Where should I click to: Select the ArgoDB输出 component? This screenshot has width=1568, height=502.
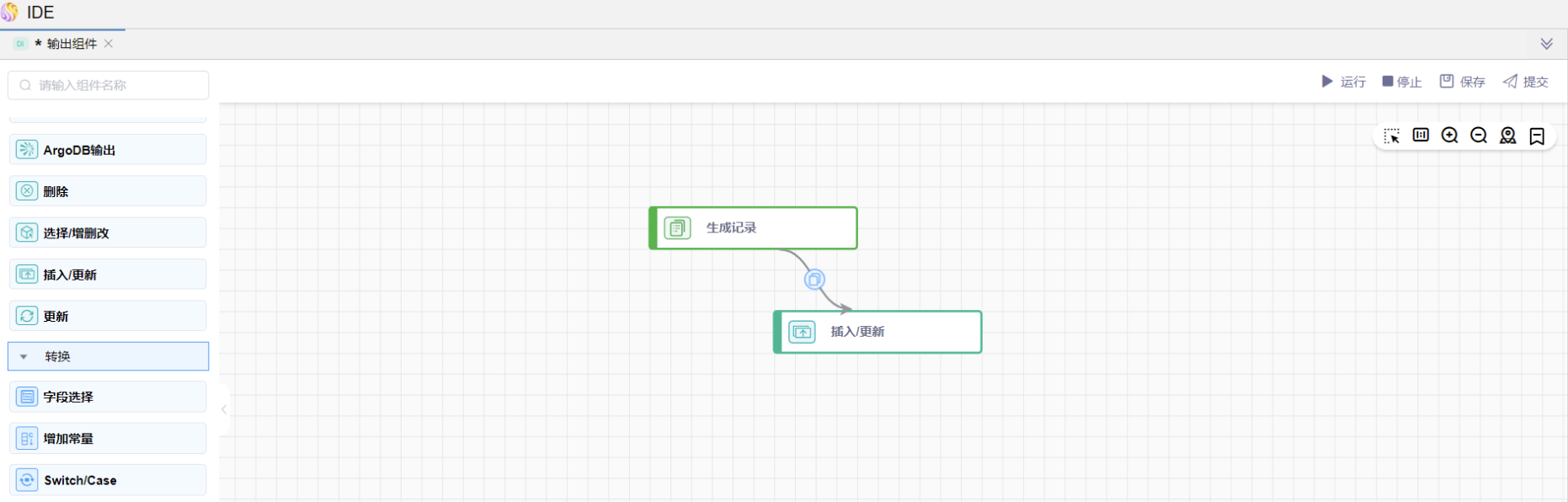pos(108,150)
